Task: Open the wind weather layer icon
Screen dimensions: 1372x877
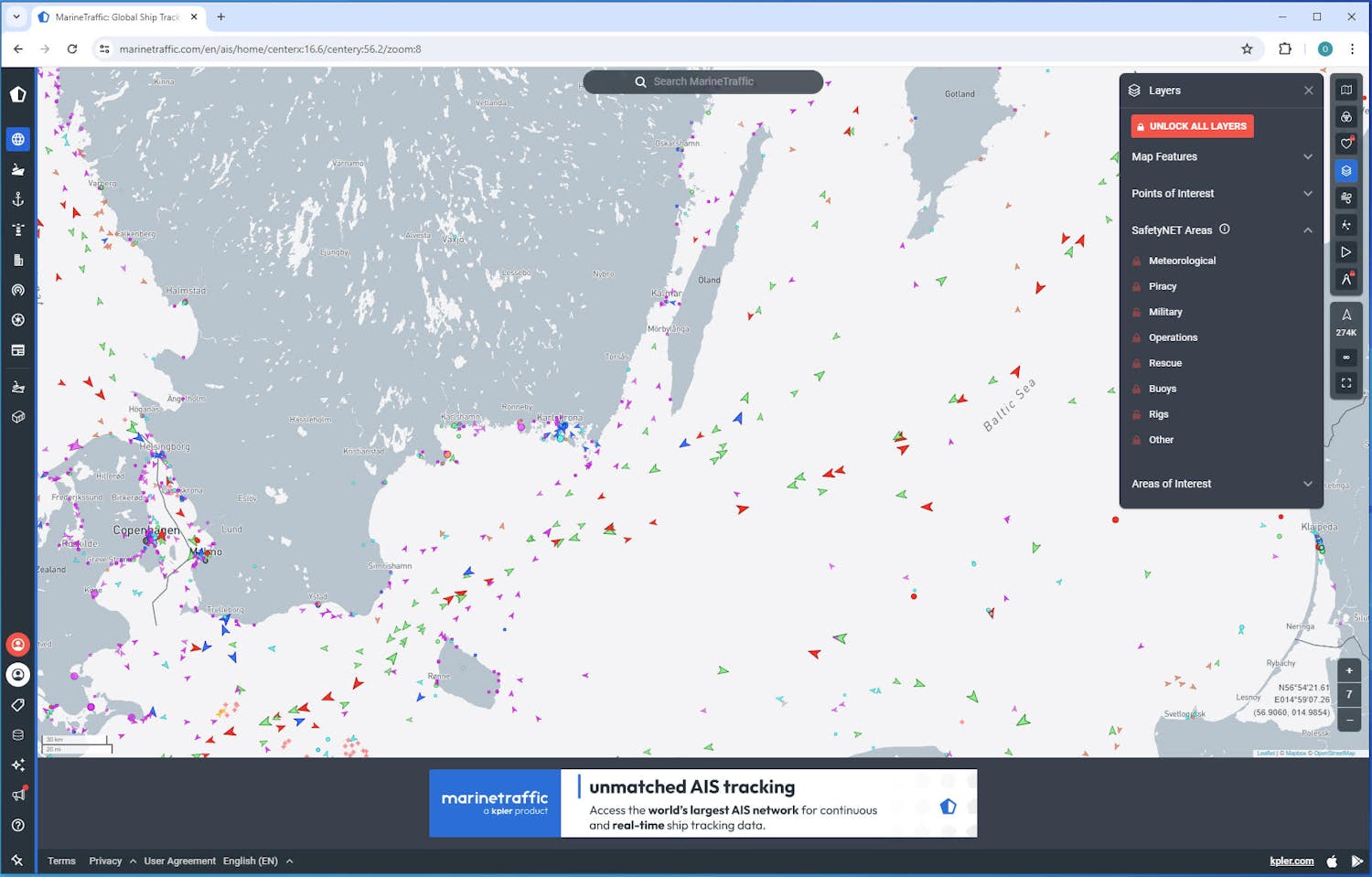Action: click(1346, 198)
